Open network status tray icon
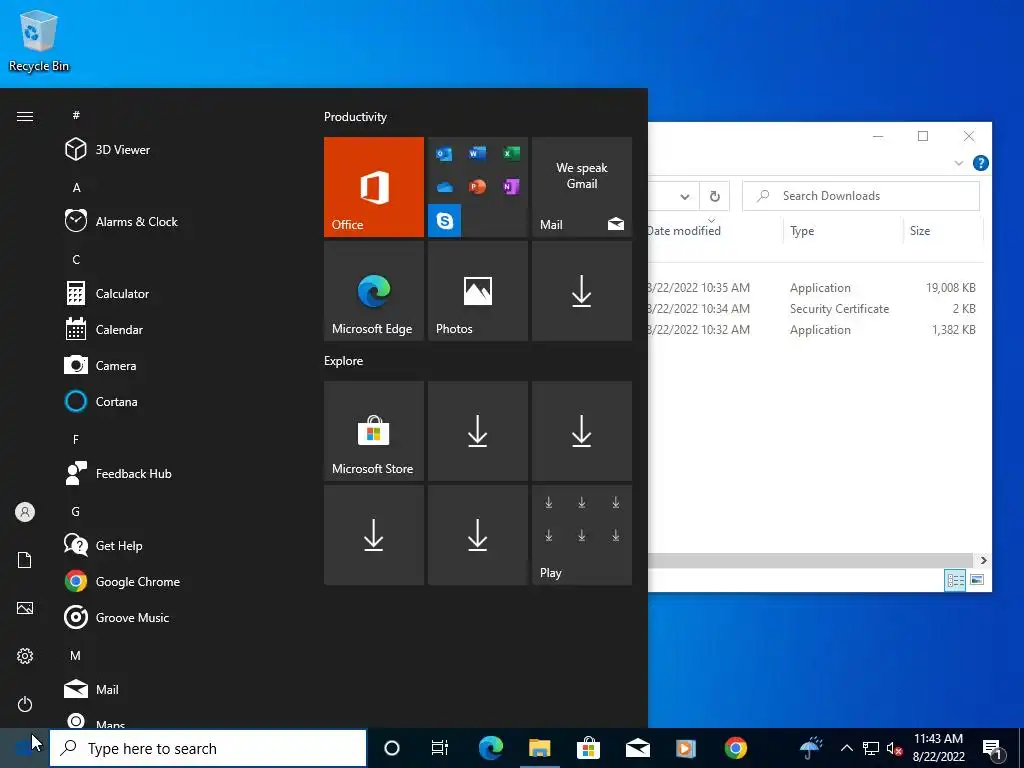 pos(871,748)
